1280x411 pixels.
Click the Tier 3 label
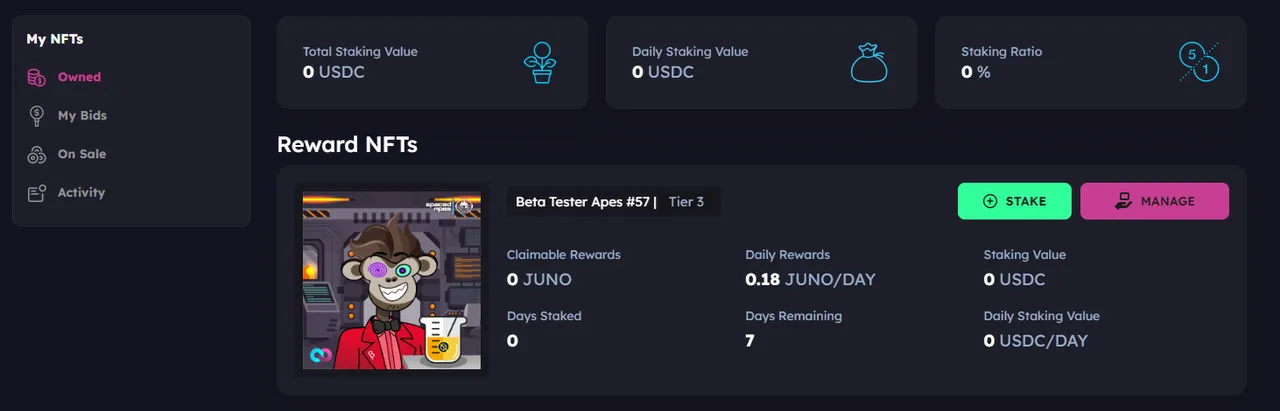tap(686, 202)
